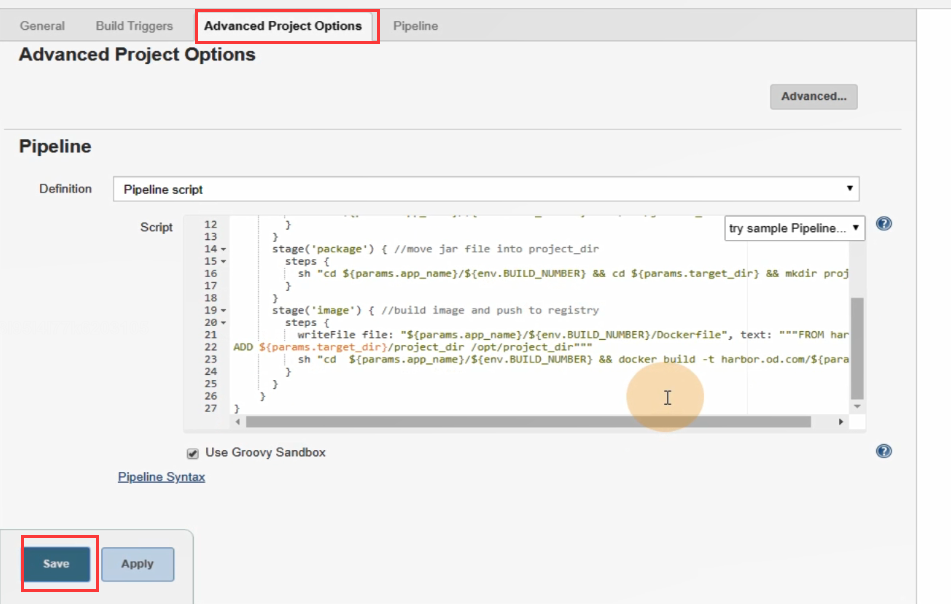Click the Advanced... button
This screenshot has height=604, width=951.
click(813, 97)
